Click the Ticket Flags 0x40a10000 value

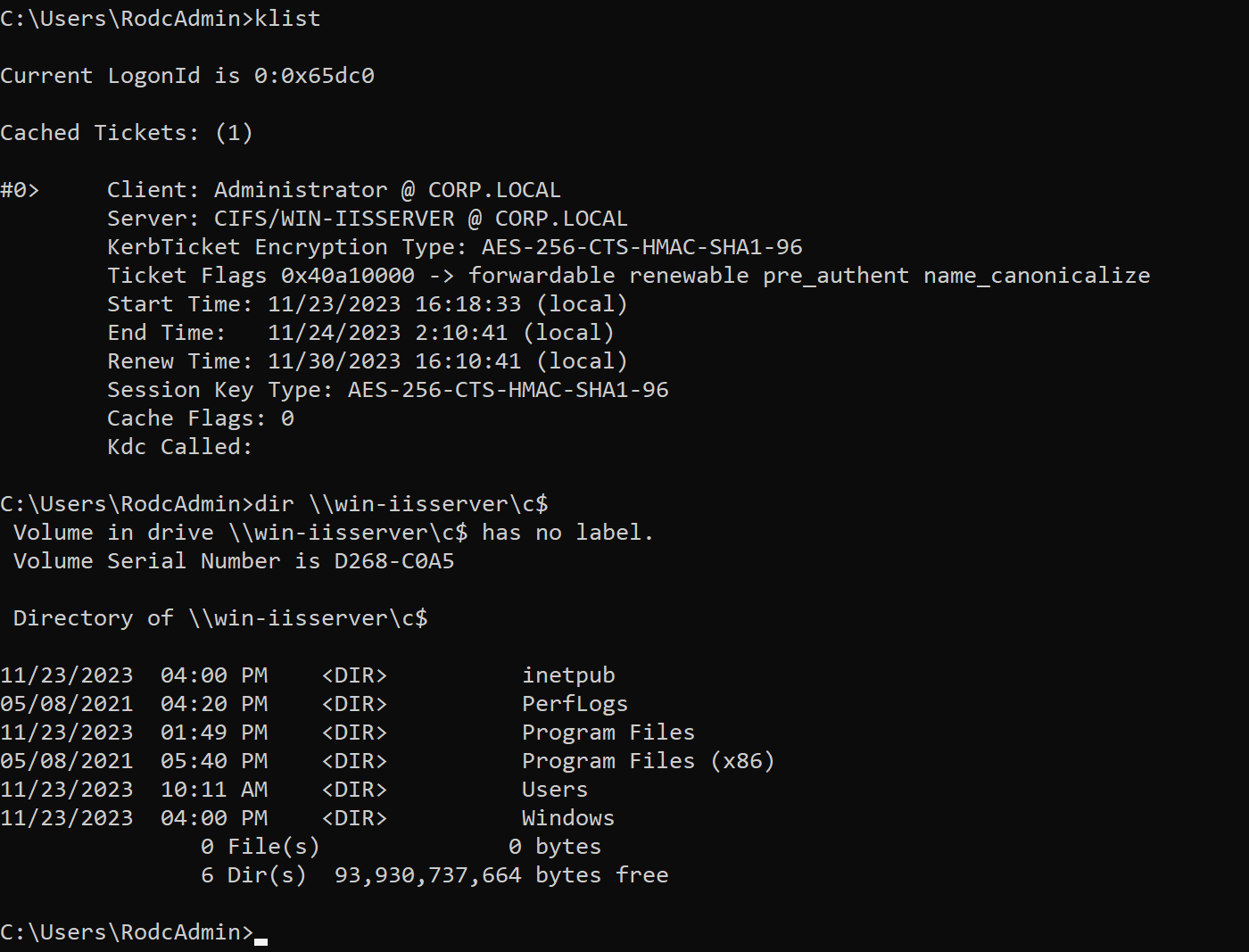[x=347, y=276]
